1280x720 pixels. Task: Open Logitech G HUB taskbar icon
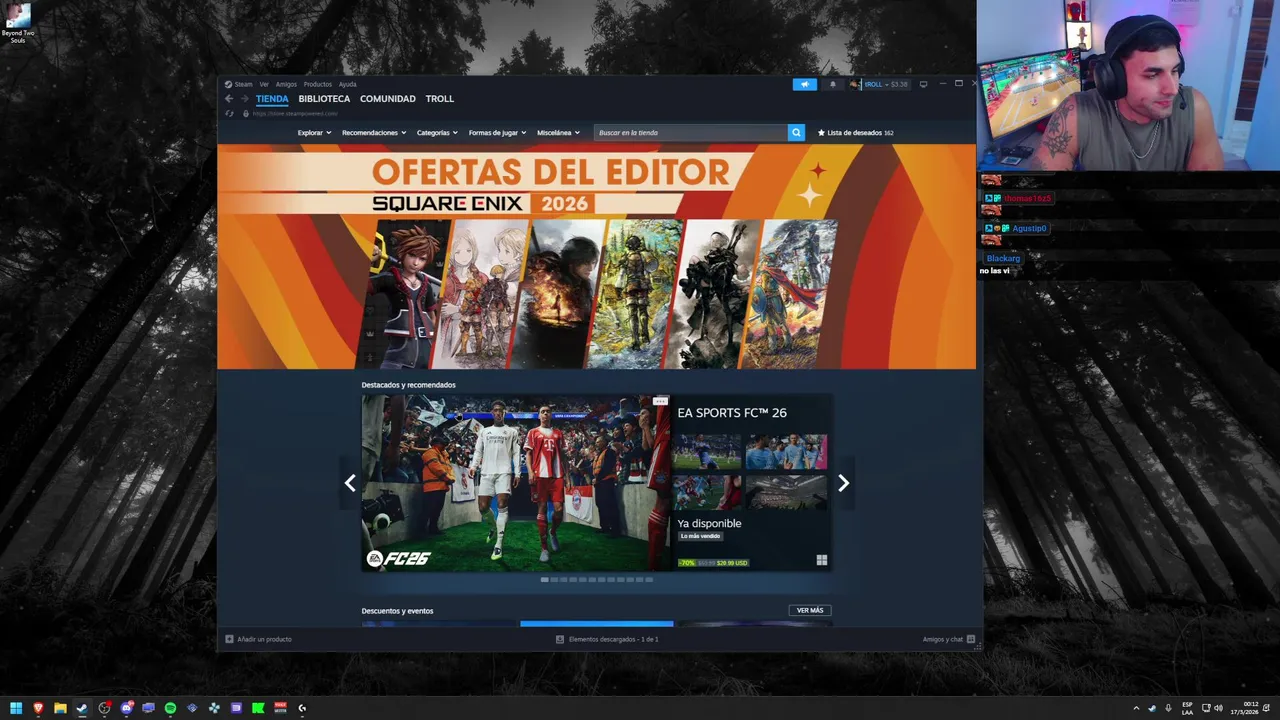[x=302, y=708]
